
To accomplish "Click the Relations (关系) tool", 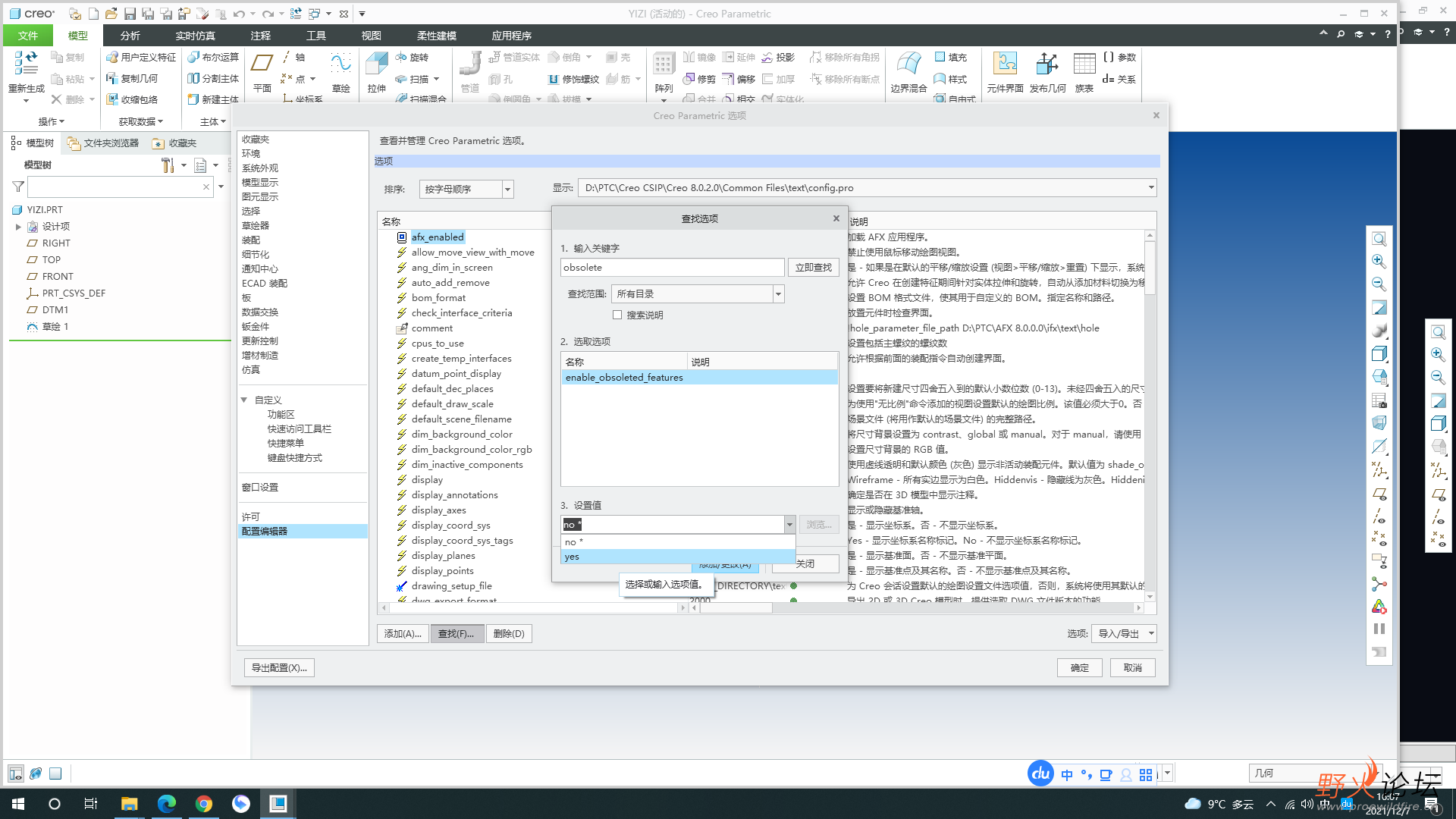I will click(1119, 79).
